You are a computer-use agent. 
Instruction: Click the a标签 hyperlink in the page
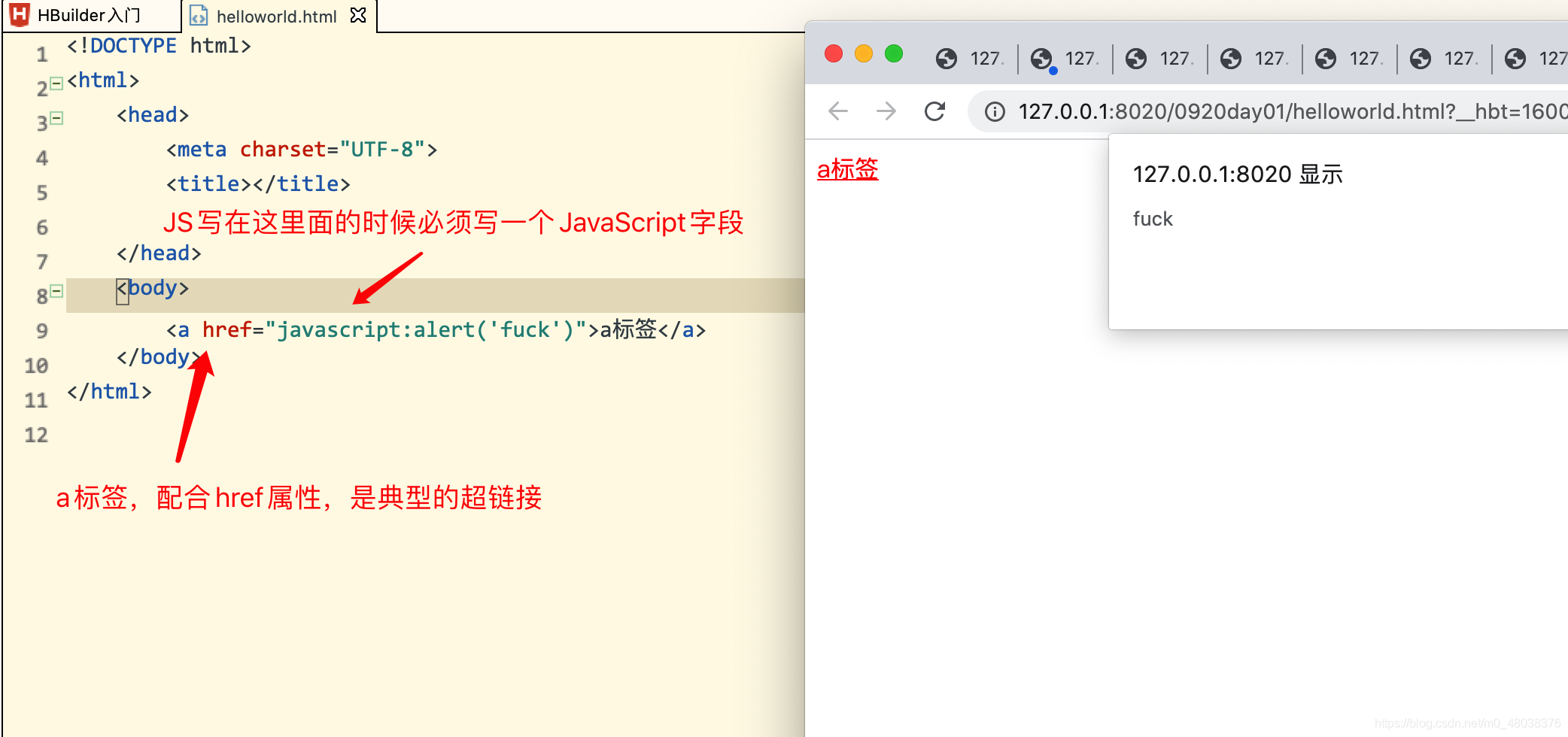(848, 169)
